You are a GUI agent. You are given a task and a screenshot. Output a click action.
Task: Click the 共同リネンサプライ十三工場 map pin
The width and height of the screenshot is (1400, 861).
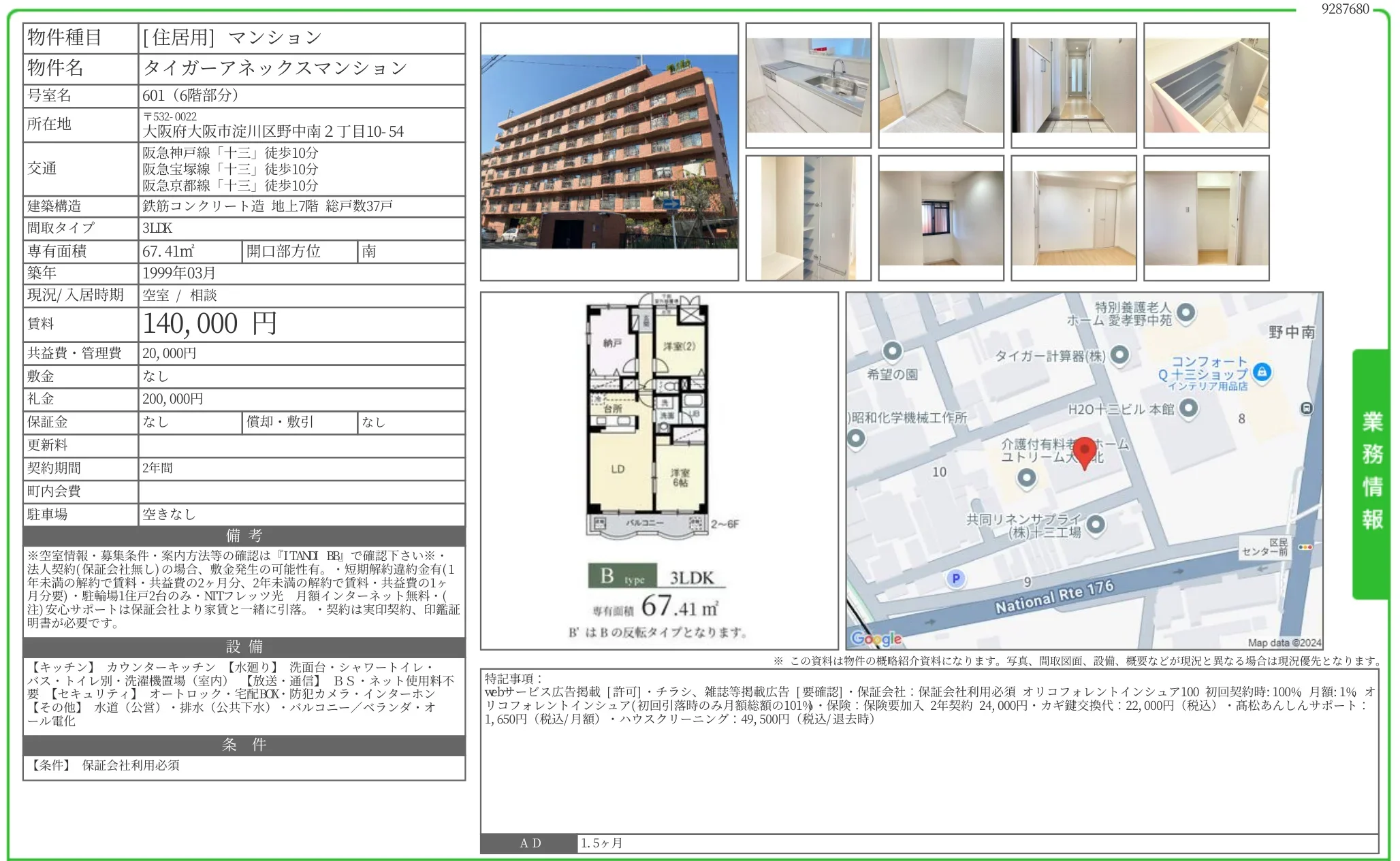pyautogui.click(x=1096, y=524)
